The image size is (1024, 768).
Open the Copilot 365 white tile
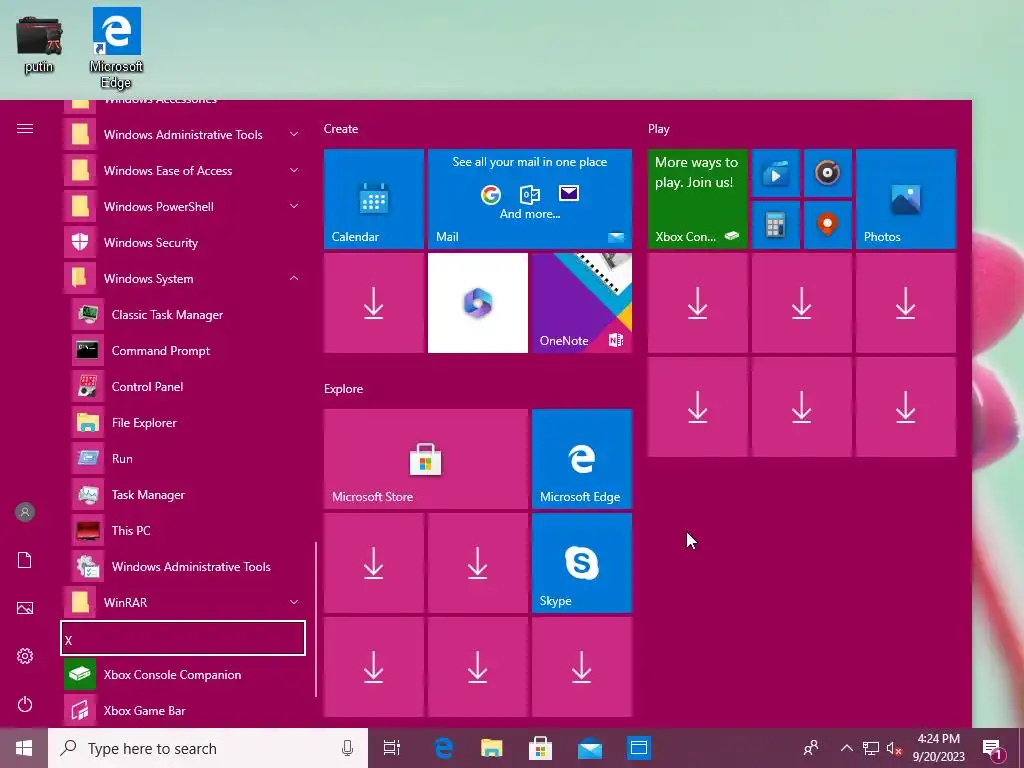477,303
